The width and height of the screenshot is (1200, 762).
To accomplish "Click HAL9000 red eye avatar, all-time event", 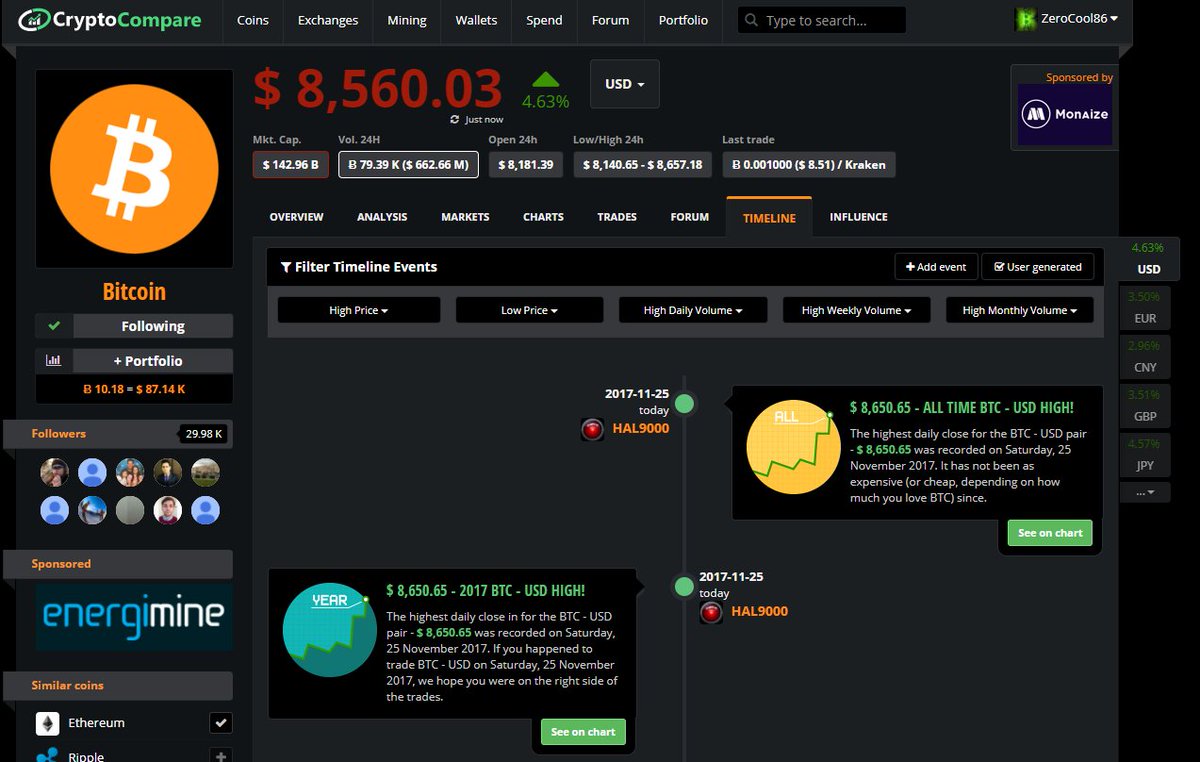I will (593, 429).
